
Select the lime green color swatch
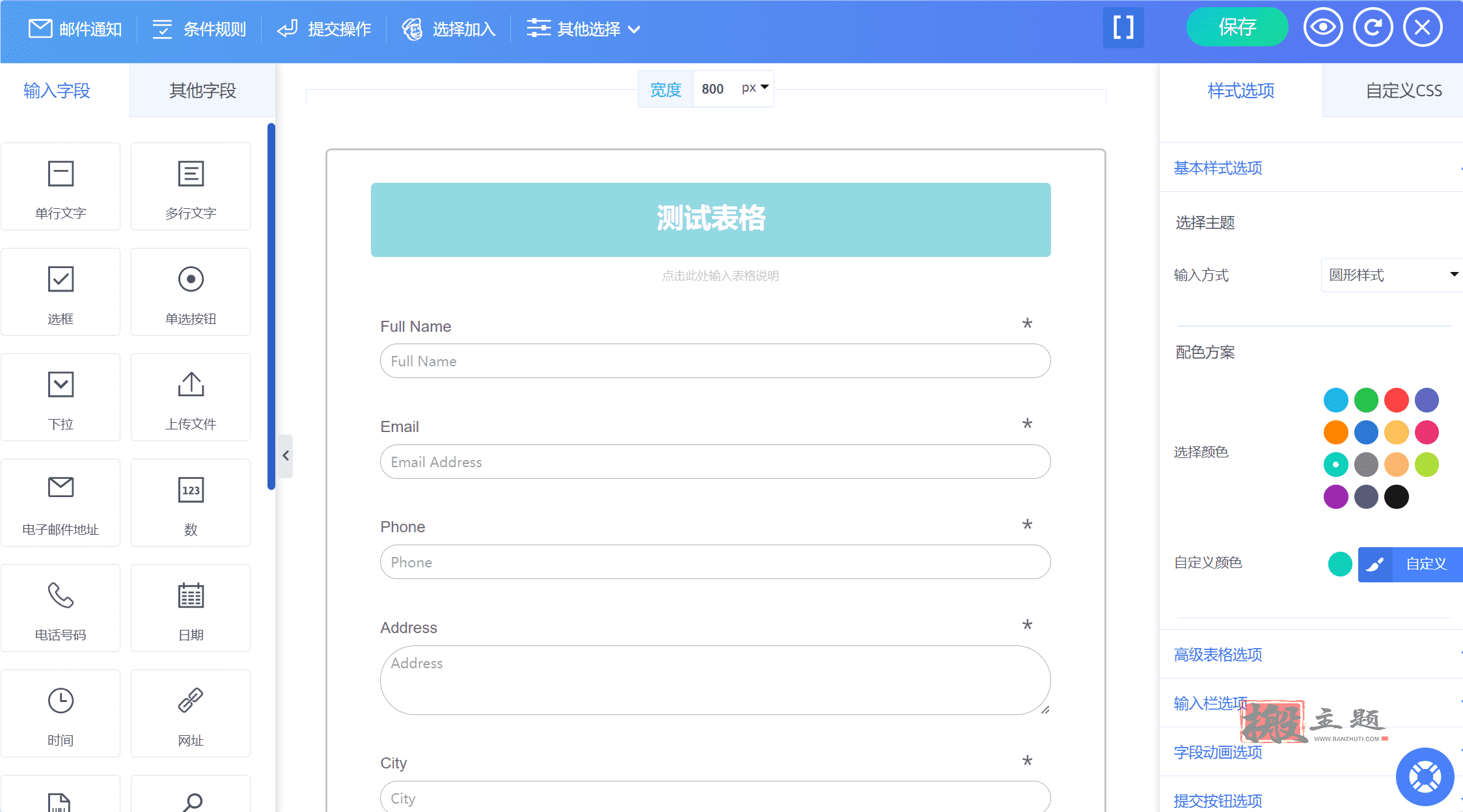tap(1427, 465)
